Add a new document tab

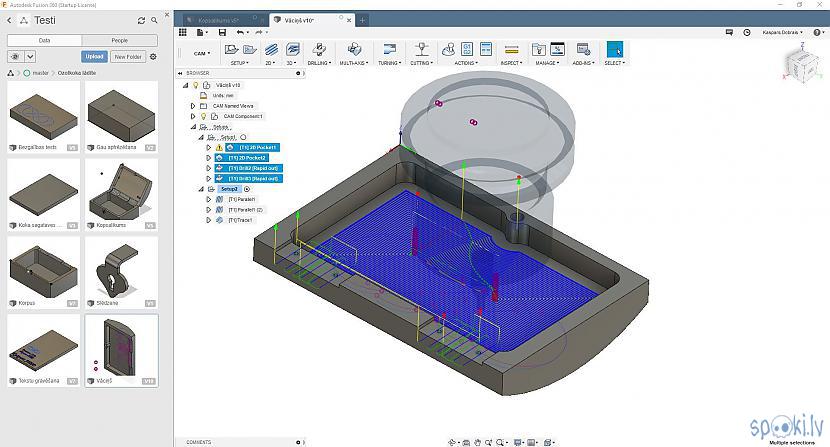363,20
